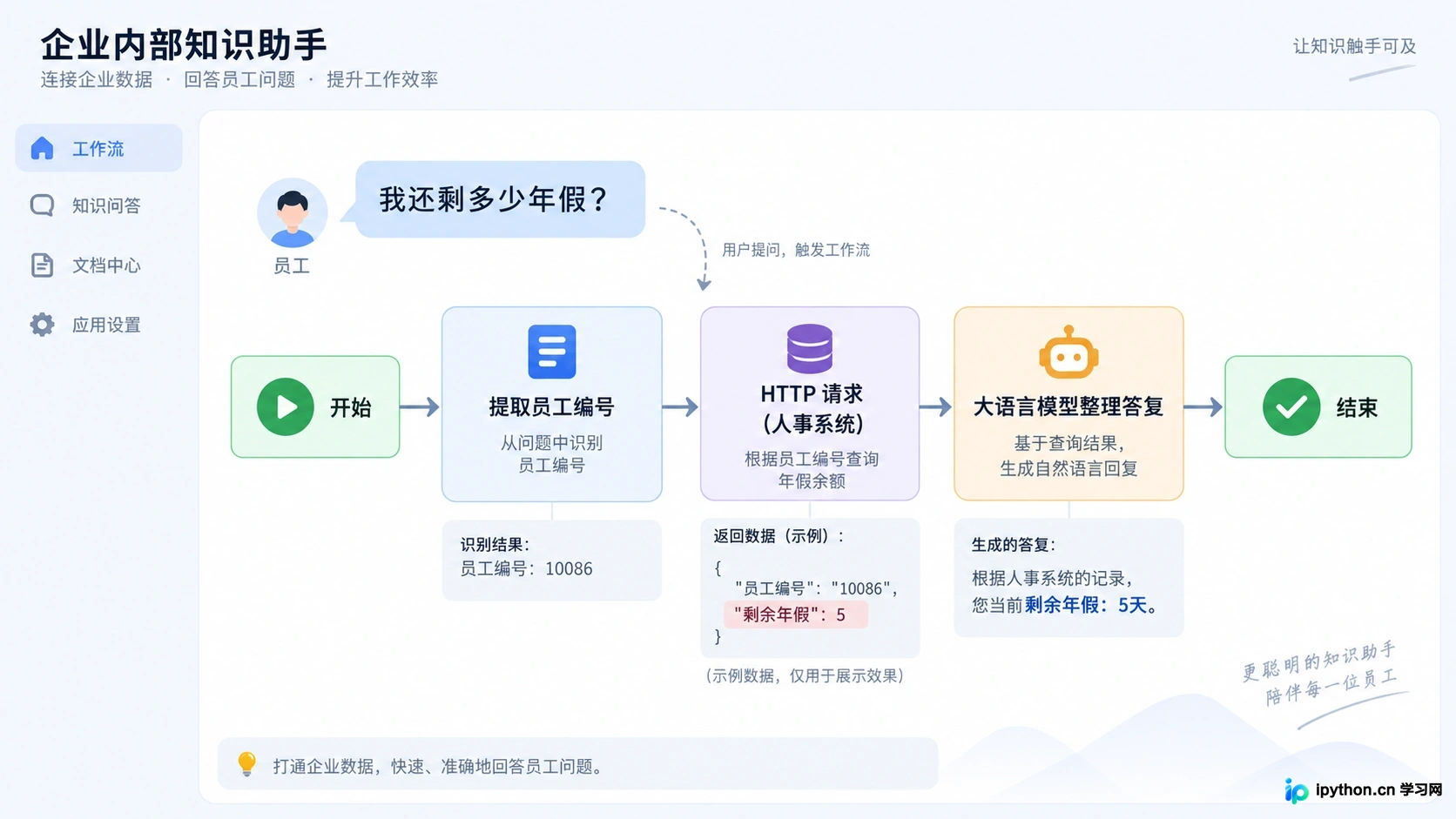Click the 根据员工编号查询年假余额 description
This screenshot has width=1456, height=819.
click(x=812, y=469)
